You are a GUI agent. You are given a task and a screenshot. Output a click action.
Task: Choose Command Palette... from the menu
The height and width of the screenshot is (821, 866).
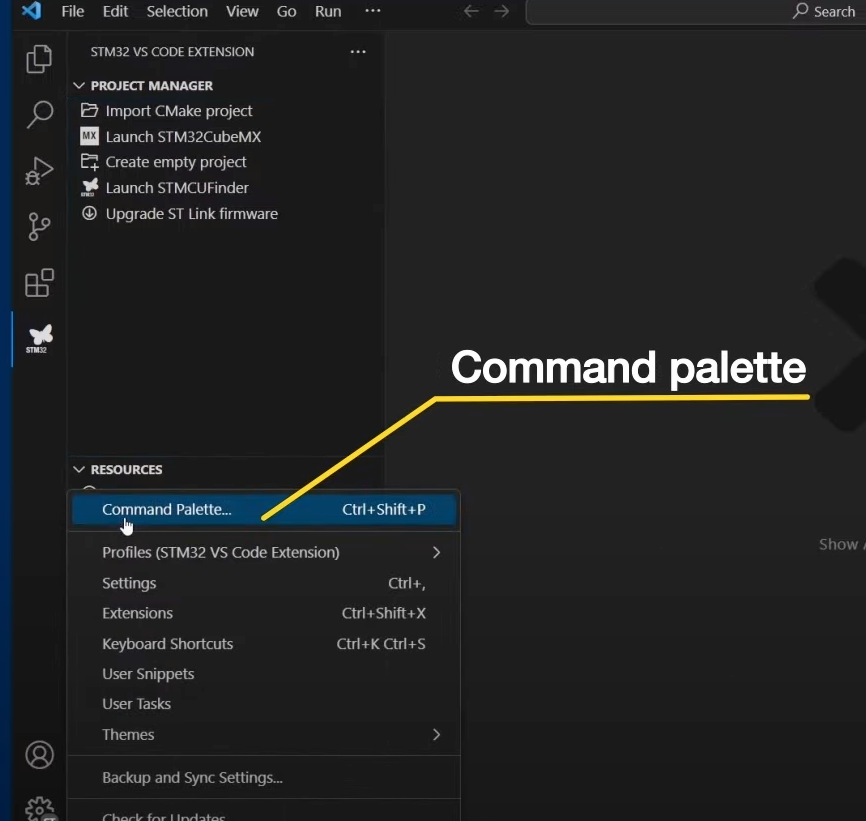tap(264, 509)
